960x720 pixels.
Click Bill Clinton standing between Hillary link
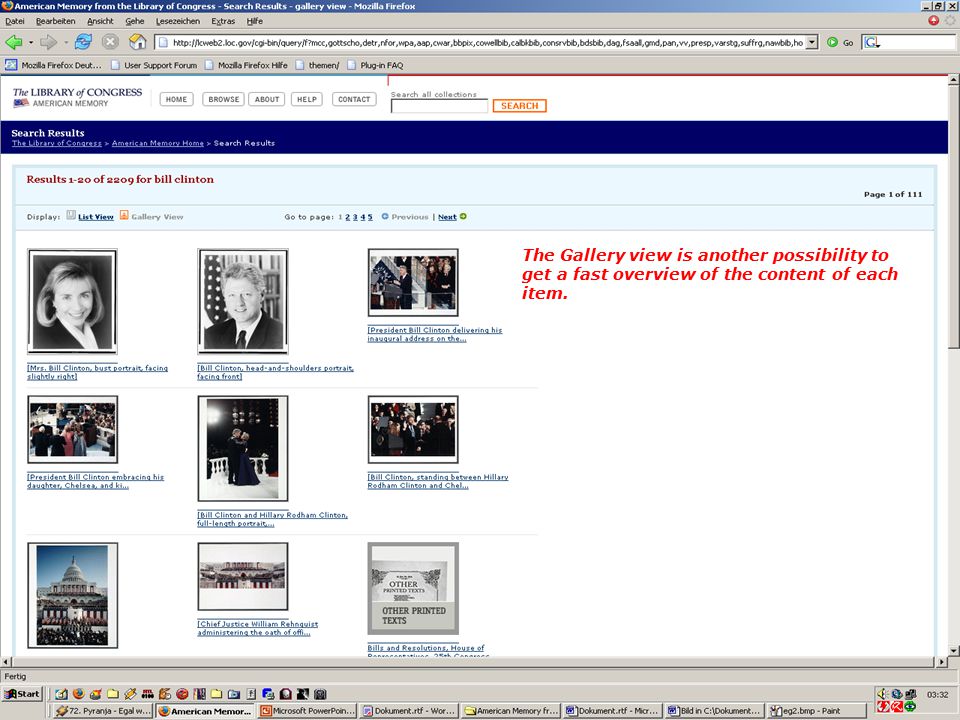click(x=438, y=481)
